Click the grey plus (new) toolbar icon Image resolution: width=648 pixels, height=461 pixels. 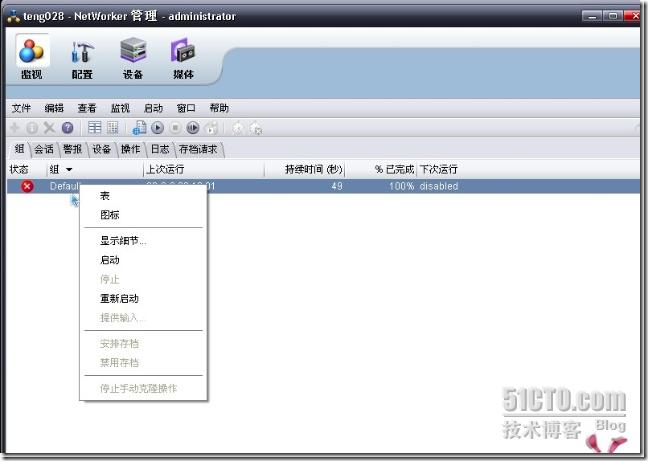pyautogui.click(x=14, y=128)
